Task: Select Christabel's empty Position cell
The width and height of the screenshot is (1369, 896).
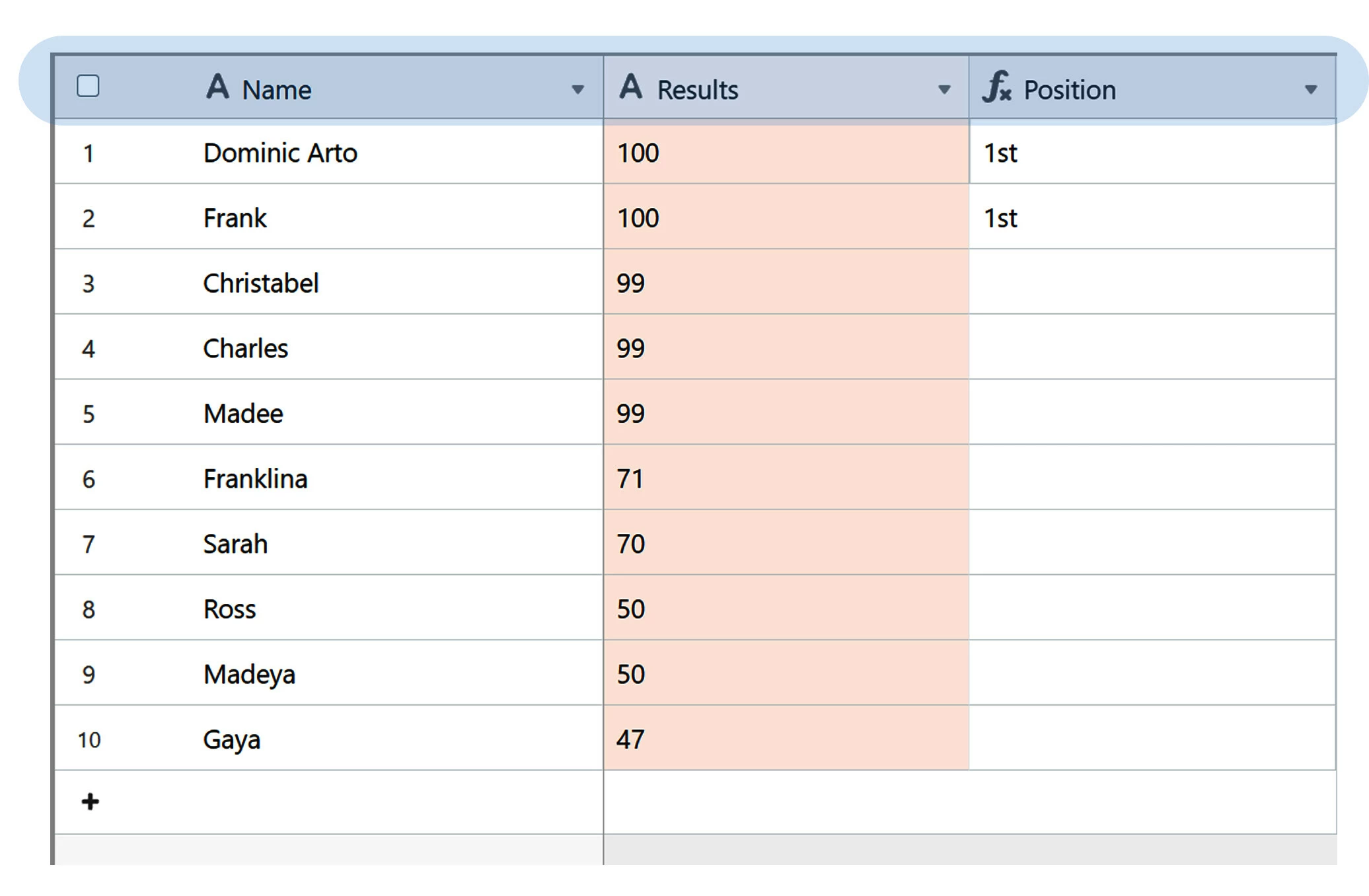Action: [x=1152, y=281]
